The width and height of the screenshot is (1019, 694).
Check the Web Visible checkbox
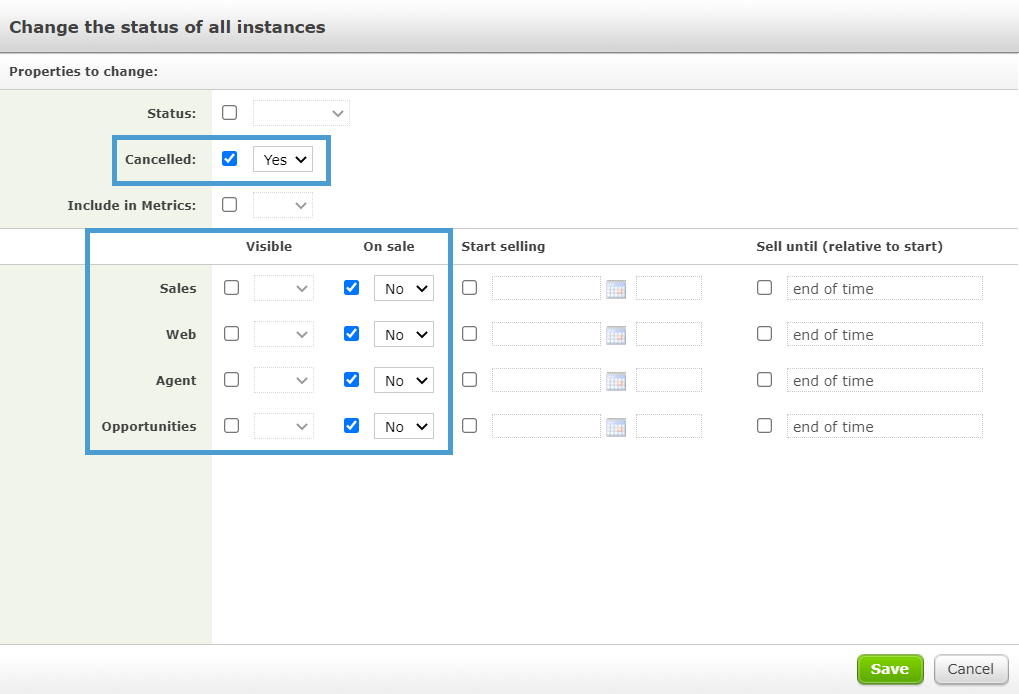[x=232, y=334]
